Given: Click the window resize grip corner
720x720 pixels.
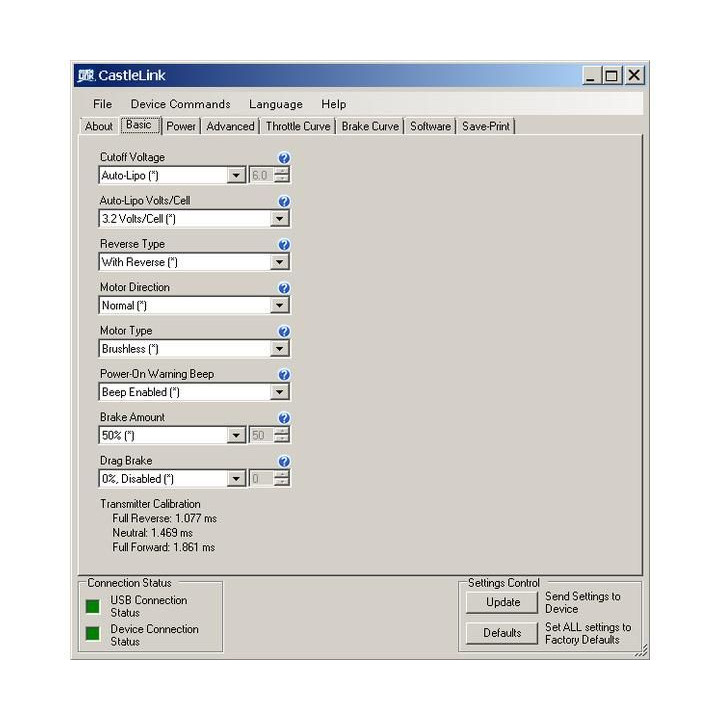Looking at the screenshot, I should pos(641,651).
